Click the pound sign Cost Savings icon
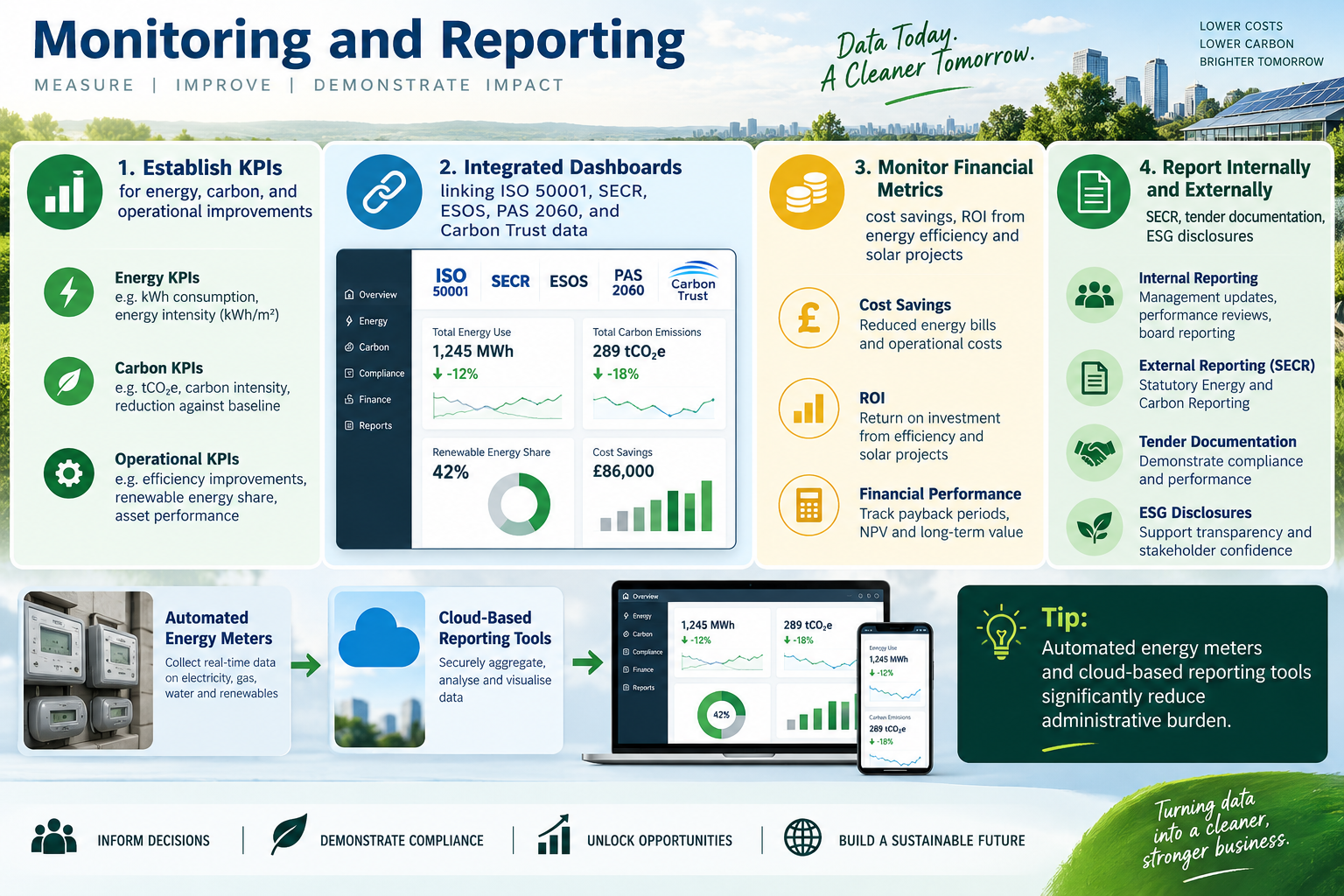Viewport: 1344px width, 896px height. (x=809, y=318)
